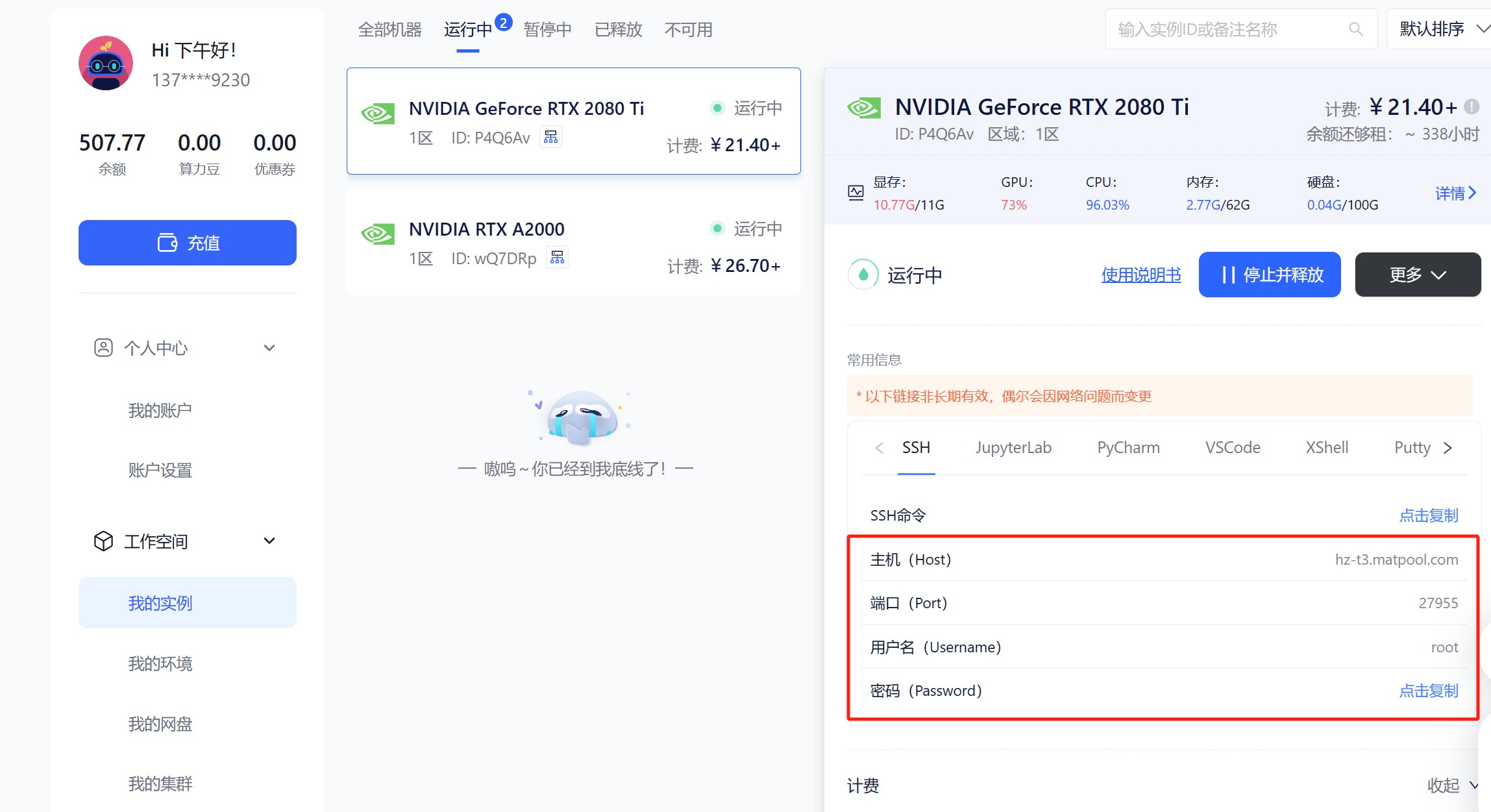Click the 507.77 balance amount
Screen dimensions: 1491x812
[112, 142]
